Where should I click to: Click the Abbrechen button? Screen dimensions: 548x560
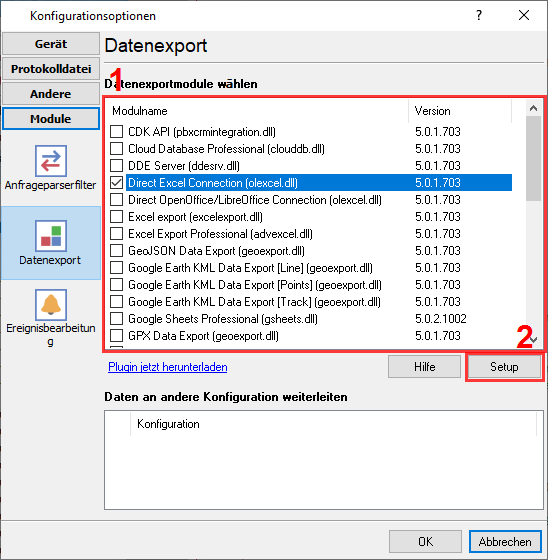pyautogui.click(x=505, y=541)
